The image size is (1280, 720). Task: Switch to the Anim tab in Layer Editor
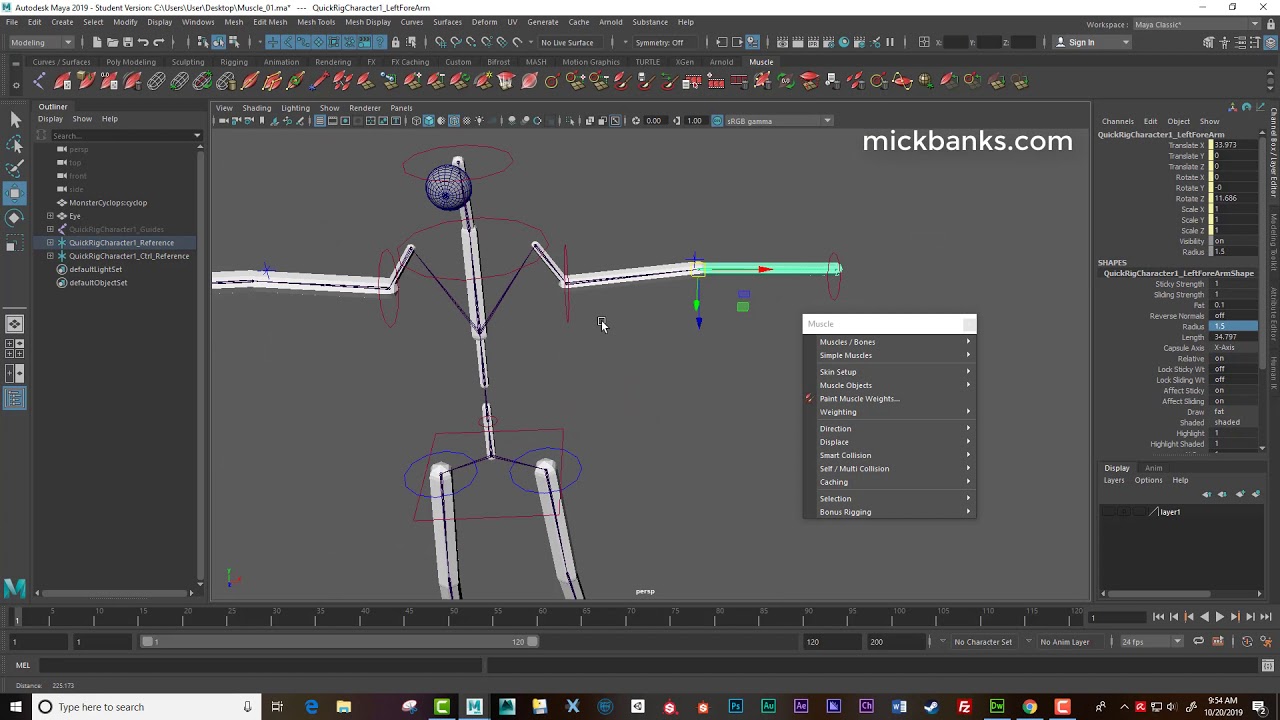[x=1153, y=468]
